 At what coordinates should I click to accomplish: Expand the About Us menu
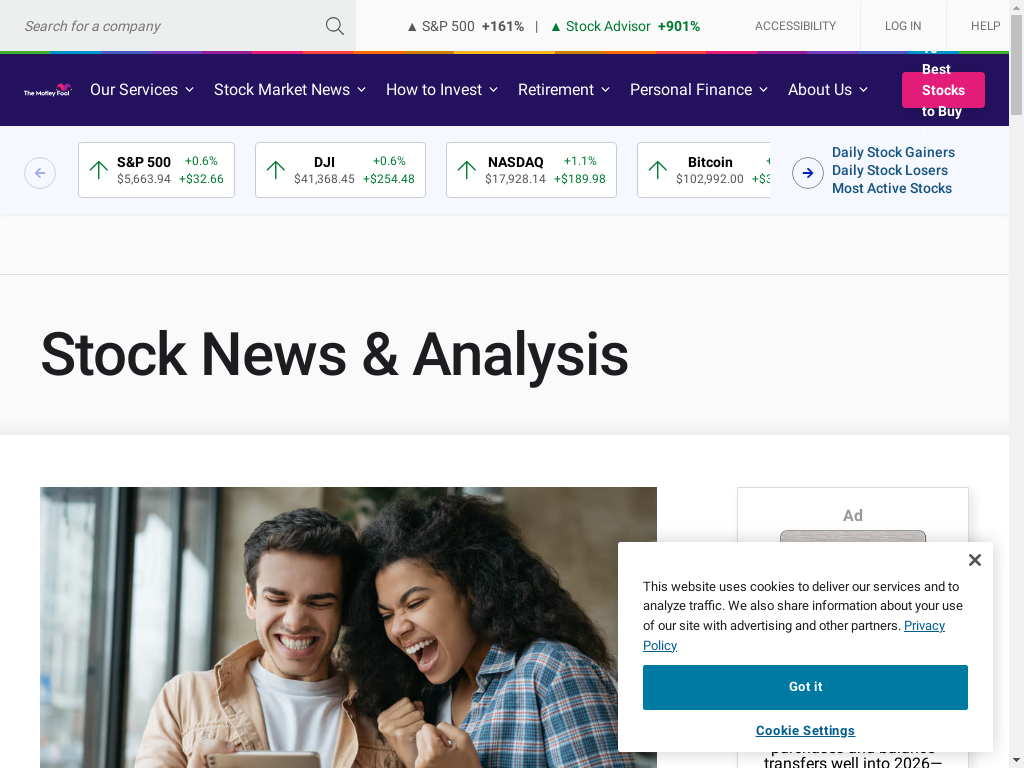pyautogui.click(x=828, y=89)
